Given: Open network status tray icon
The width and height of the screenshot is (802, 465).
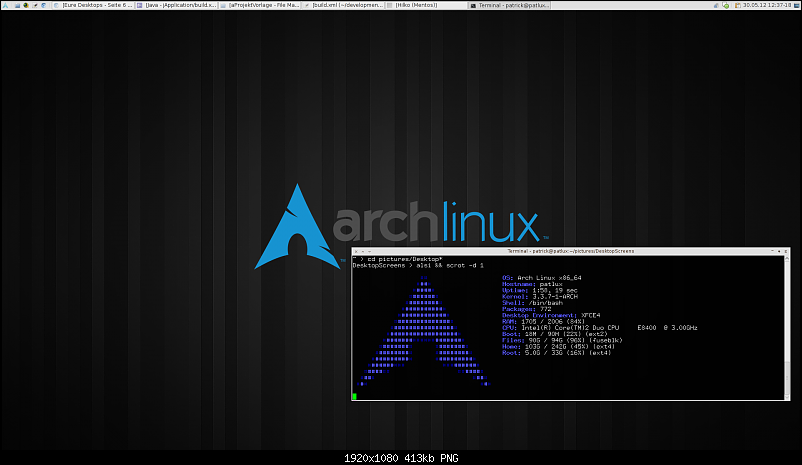Looking at the screenshot, I should [x=716, y=6].
